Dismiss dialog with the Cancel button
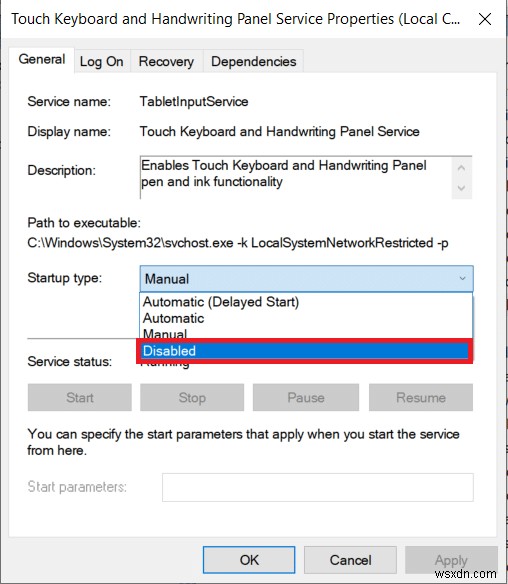 (350, 560)
